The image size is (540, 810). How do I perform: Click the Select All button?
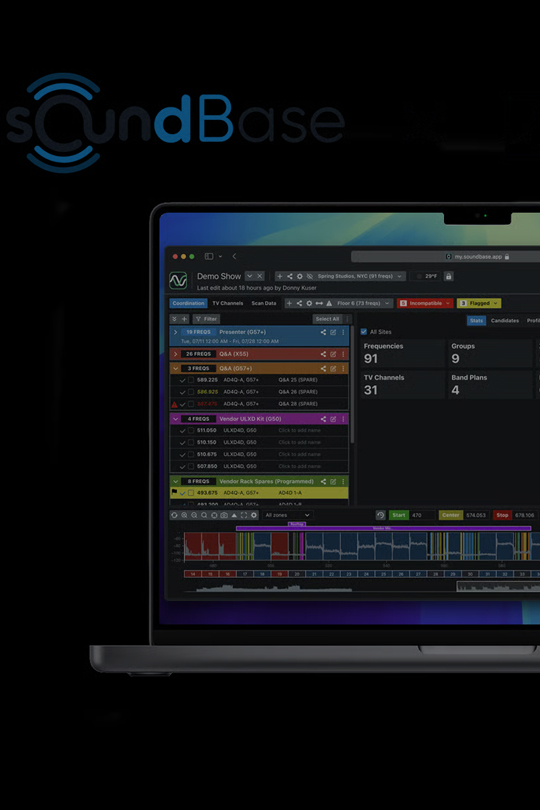pyautogui.click(x=328, y=319)
